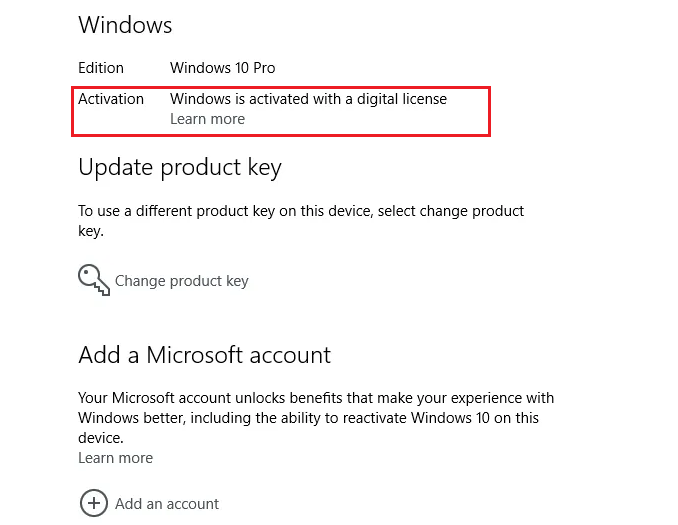Click the trailing 'key.' word under product key text
The height and width of the screenshot is (525, 678).
91,231
